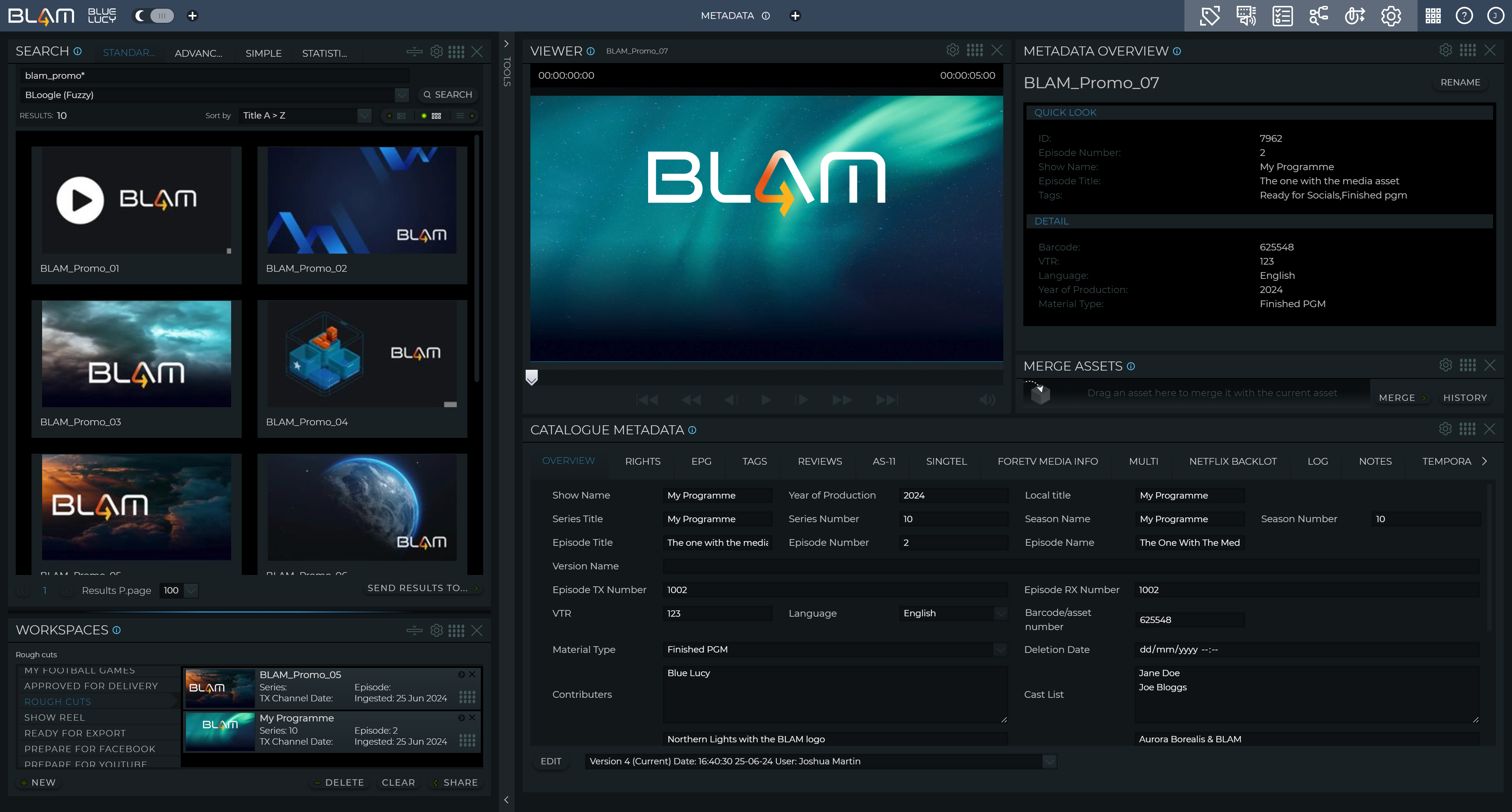The height and width of the screenshot is (812, 1512).
Task: Collapse sidebar with bottom left chevron
Action: coord(506,800)
